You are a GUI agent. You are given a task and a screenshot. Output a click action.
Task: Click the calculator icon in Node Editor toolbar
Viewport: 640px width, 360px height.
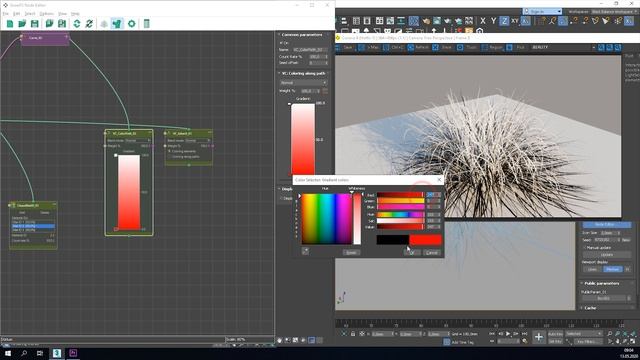click(x=147, y=24)
